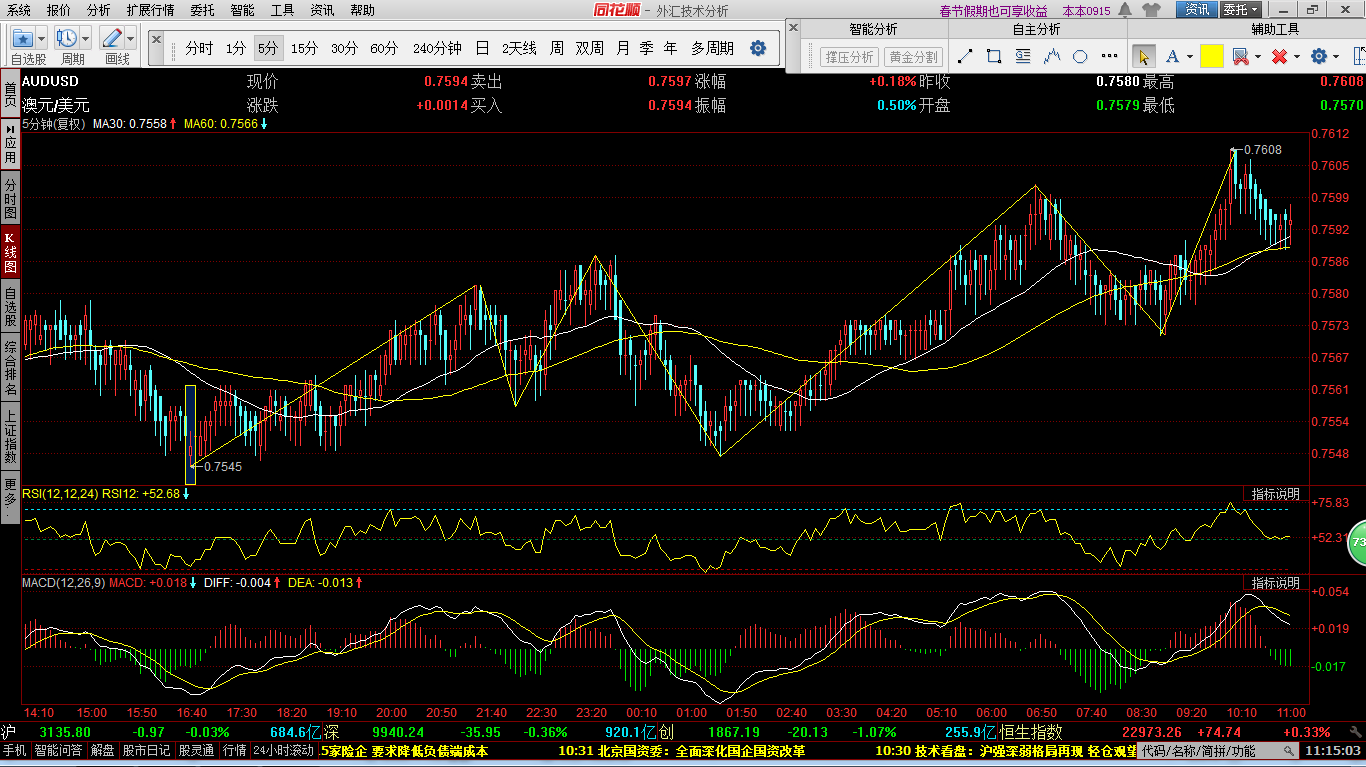This screenshot has width=1366, height=767.
Task: Open the 帮助 menu
Action: pyautogui.click(x=363, y=10)
